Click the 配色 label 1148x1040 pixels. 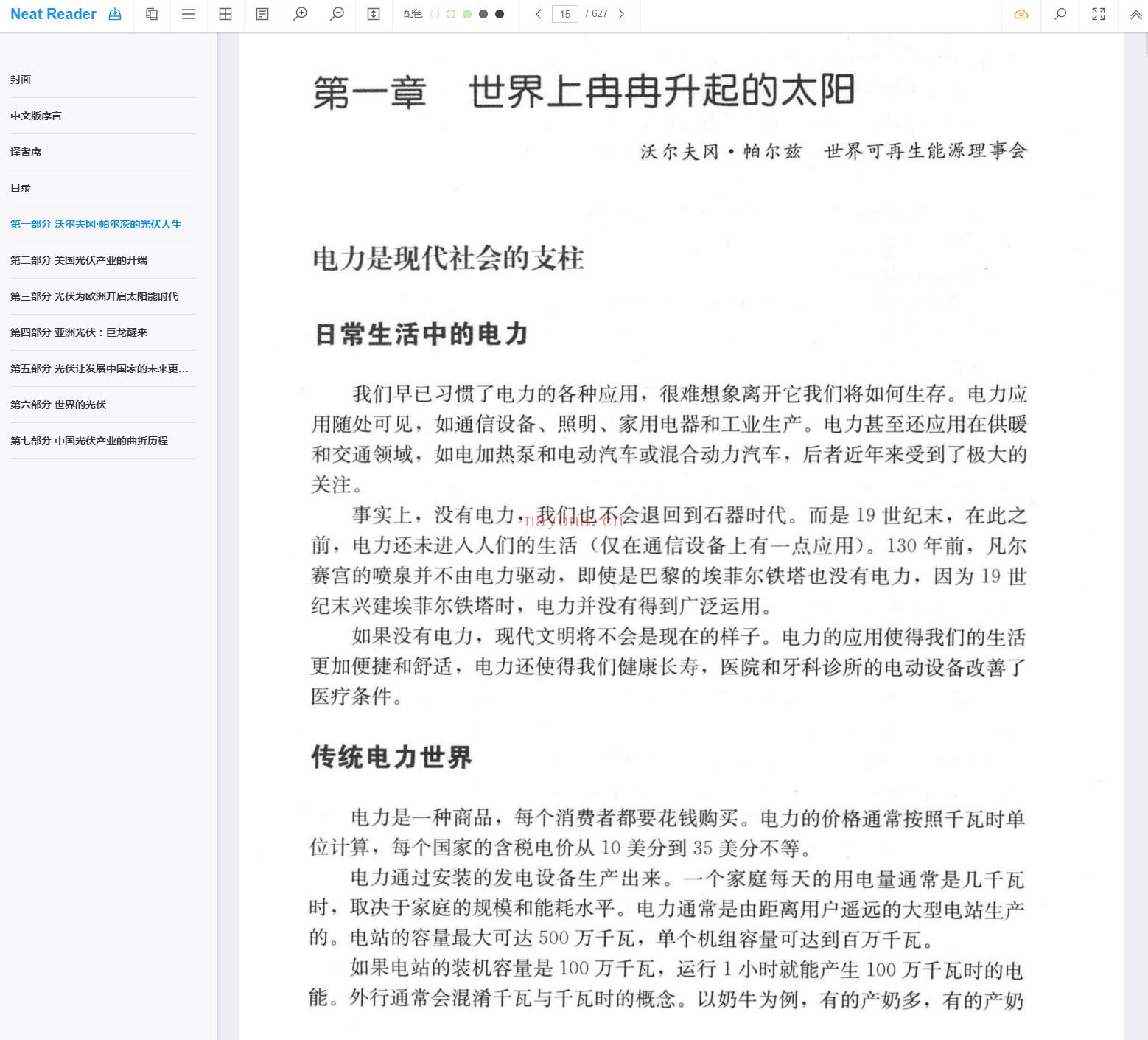tap(413, 14)
